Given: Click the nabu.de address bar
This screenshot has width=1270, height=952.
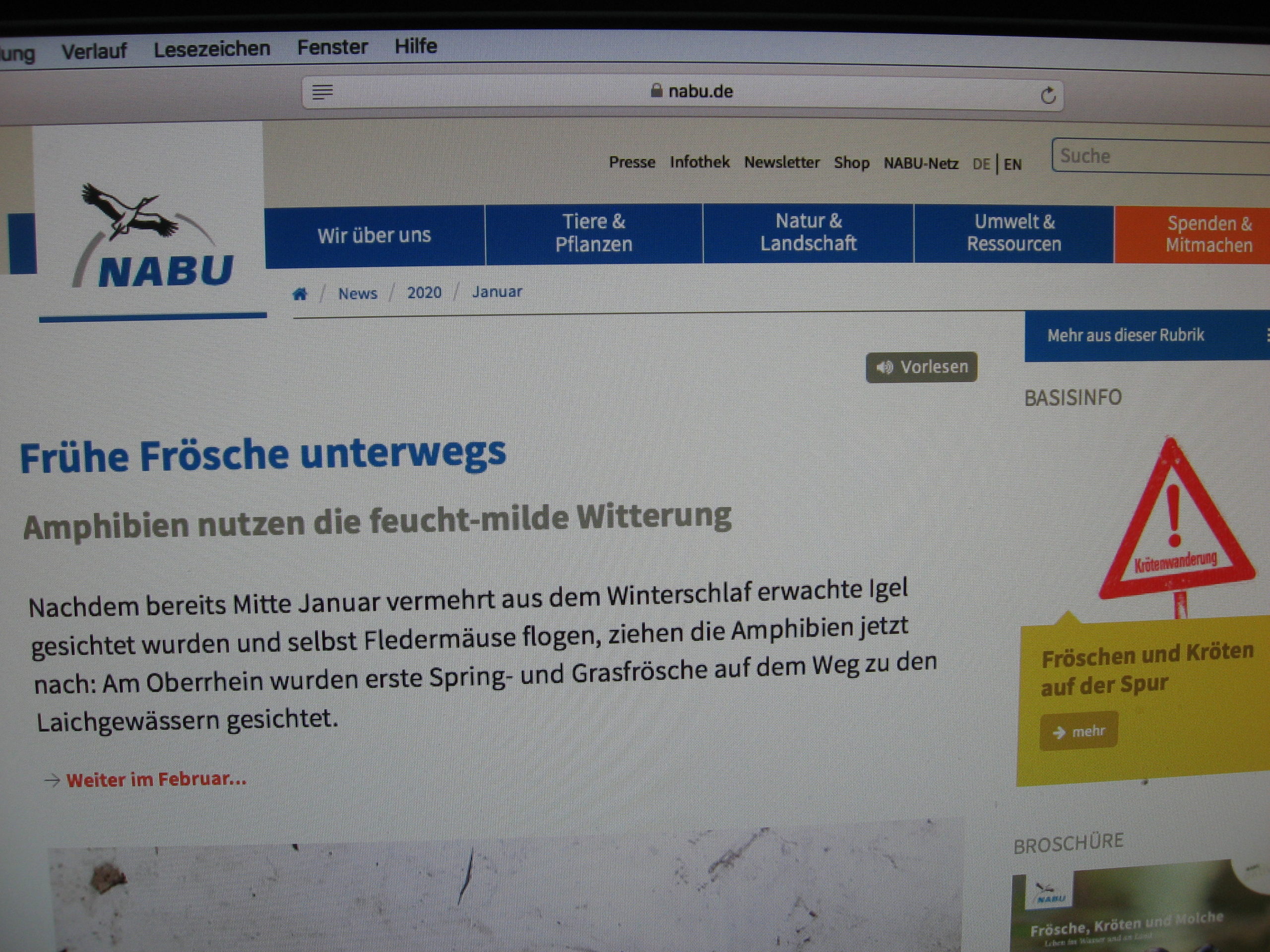Looking at the screenshot, I should click(683, 92).
